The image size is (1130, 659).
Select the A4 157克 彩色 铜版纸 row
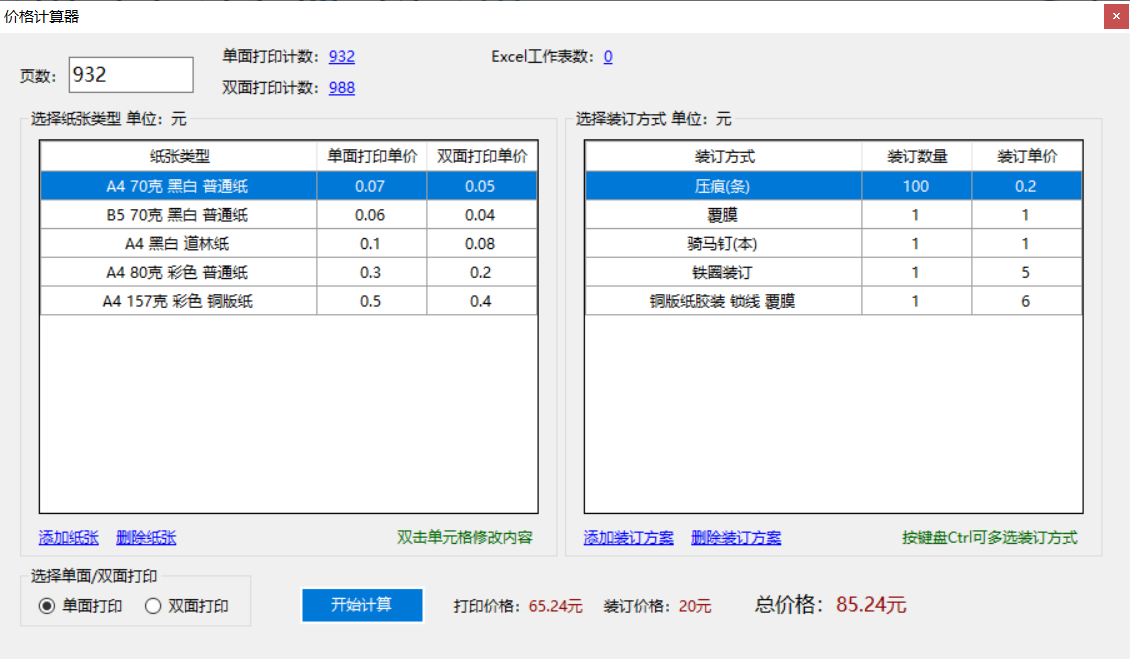289,301
